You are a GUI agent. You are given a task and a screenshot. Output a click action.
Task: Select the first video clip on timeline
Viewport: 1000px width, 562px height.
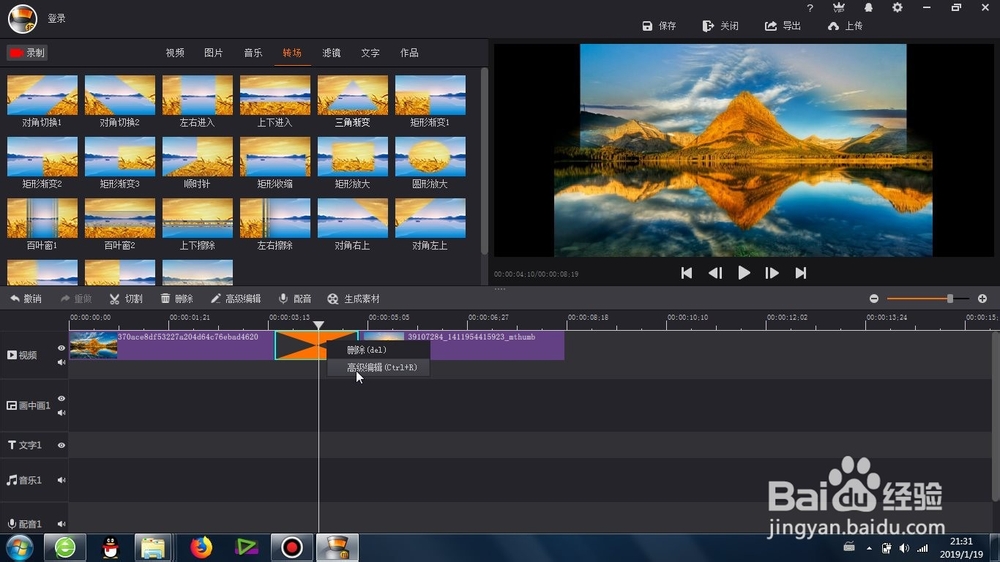(172, 345)
